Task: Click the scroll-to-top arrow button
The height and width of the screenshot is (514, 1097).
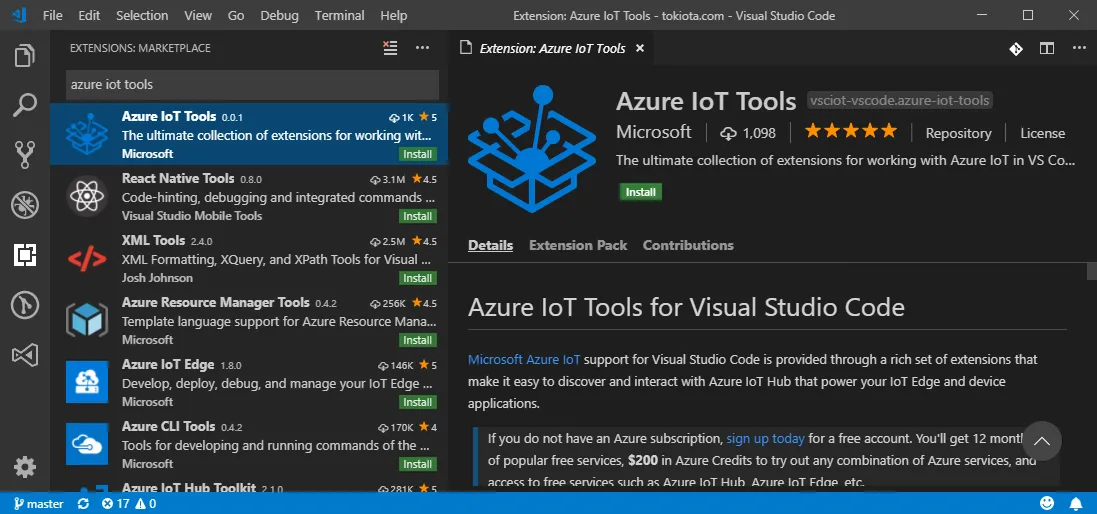Action: [x=1042, y=441]
